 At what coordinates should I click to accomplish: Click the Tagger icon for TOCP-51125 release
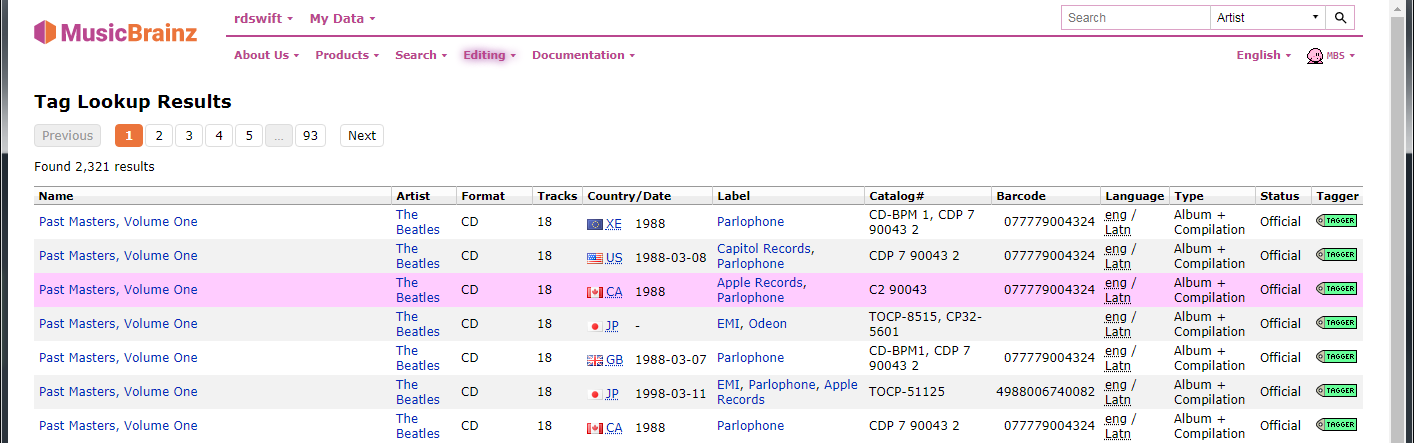(1336, 390)
